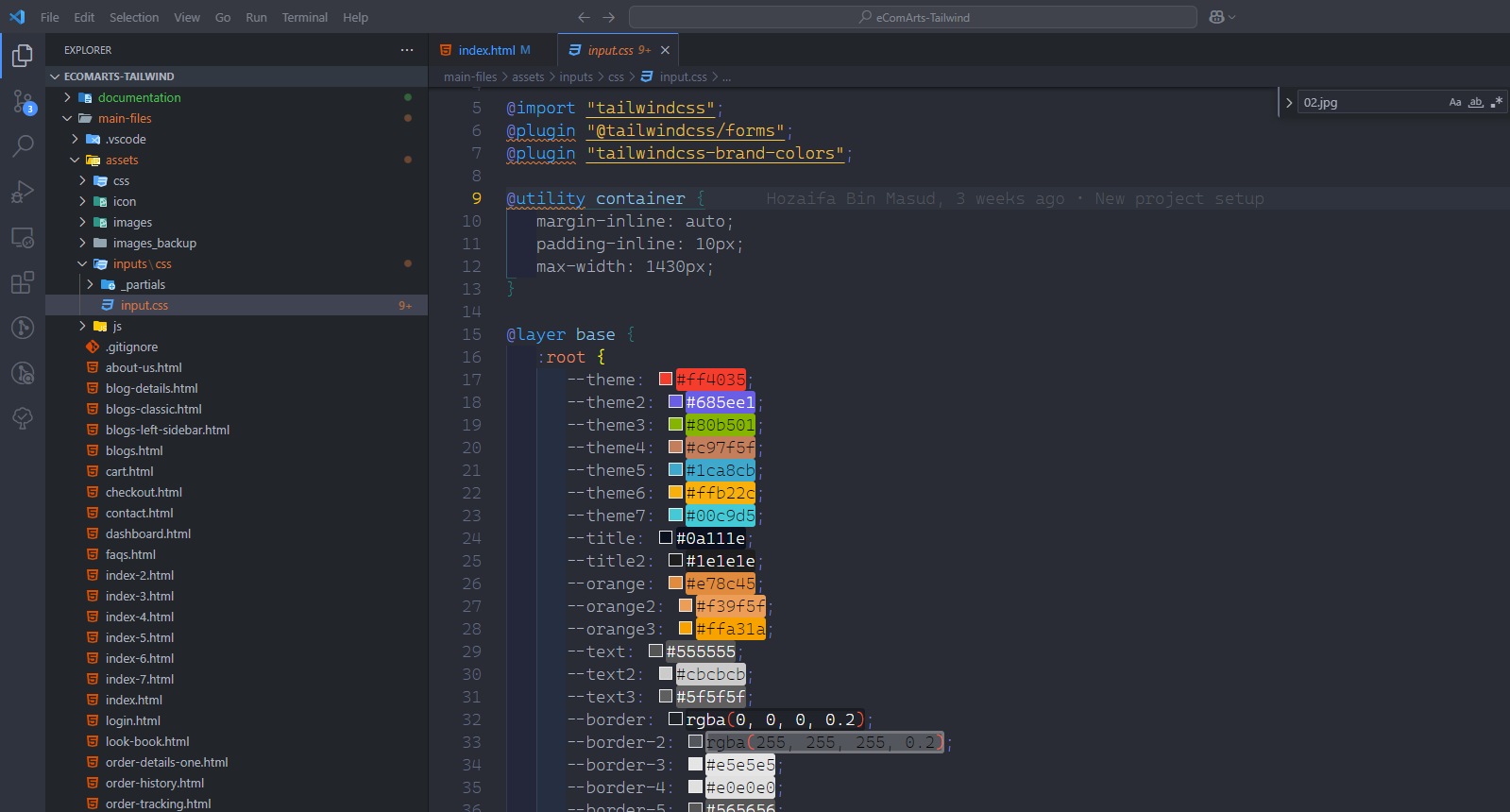Click the css breadcrumb segment
The height and width of the screenshot is (812, 1510).
616,76
